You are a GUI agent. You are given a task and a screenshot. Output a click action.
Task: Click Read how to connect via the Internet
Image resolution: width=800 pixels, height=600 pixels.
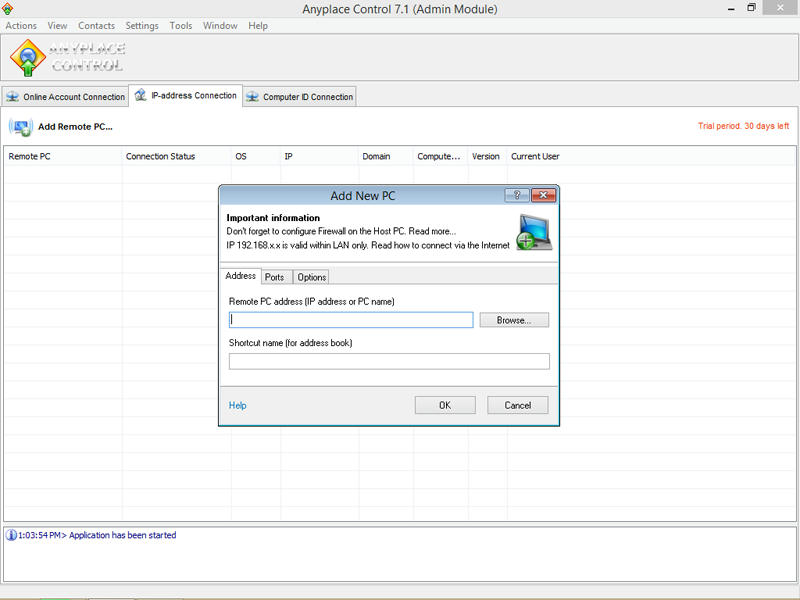[x=440, y=245]
